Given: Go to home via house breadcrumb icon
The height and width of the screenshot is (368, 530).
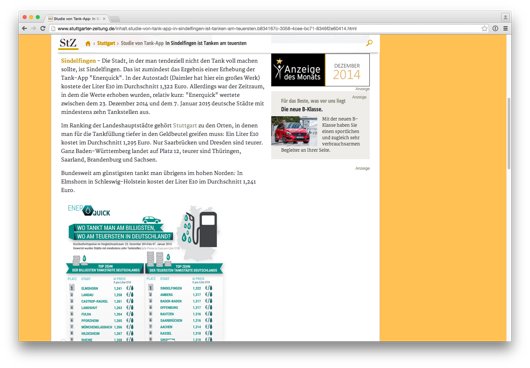Looking at the screenshot, I should (x=88, y=43).
